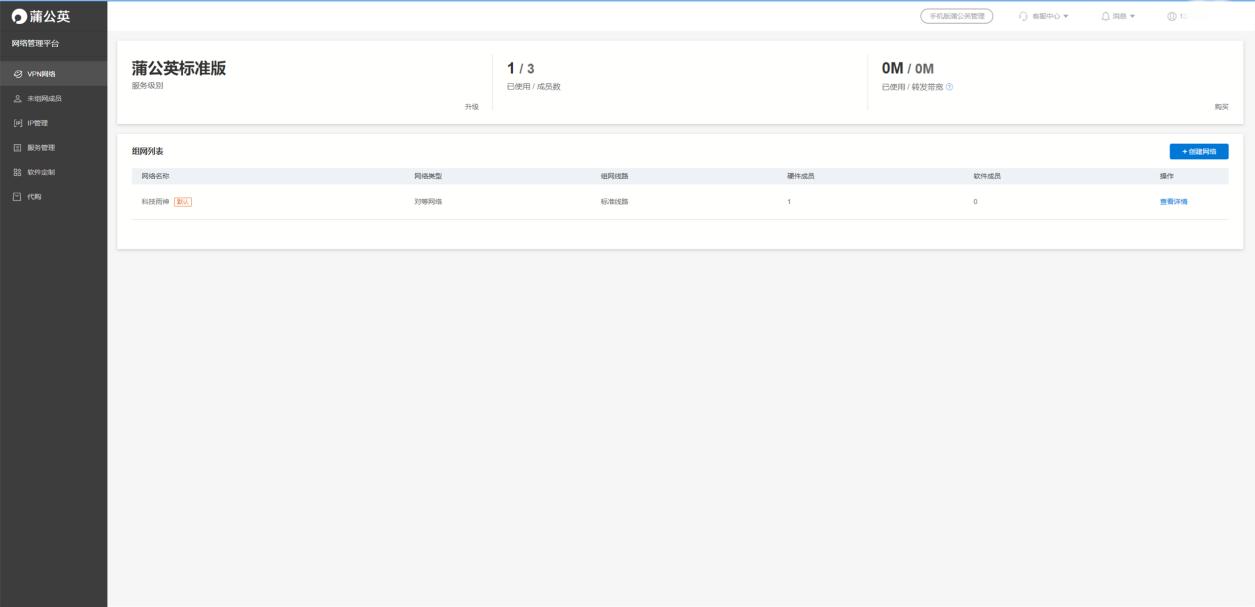Click the 组网线路 column header
This screenshot has height=607, width=1255.
click(614, 176)
